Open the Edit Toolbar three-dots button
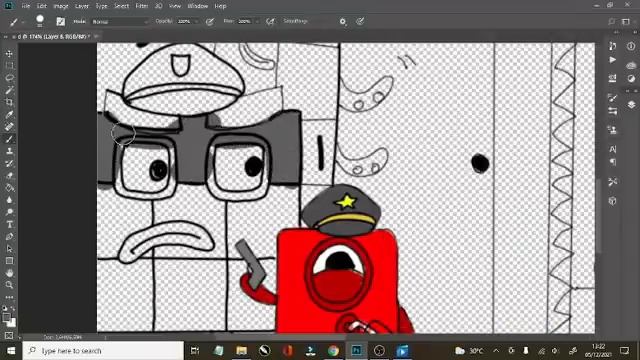Viewport: 640px width, 360px height. click(9, 297)
